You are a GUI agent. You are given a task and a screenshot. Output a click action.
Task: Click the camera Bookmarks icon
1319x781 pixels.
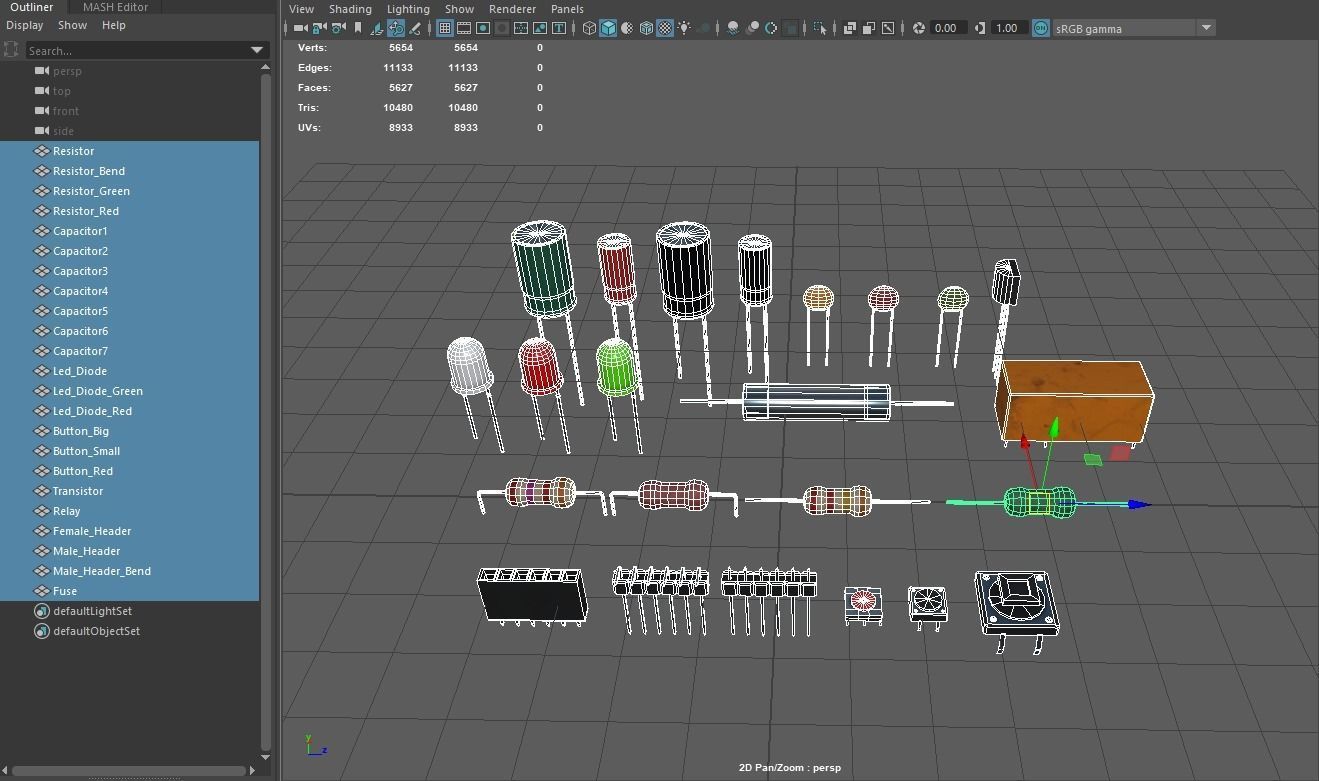click(x=357, y=28)
